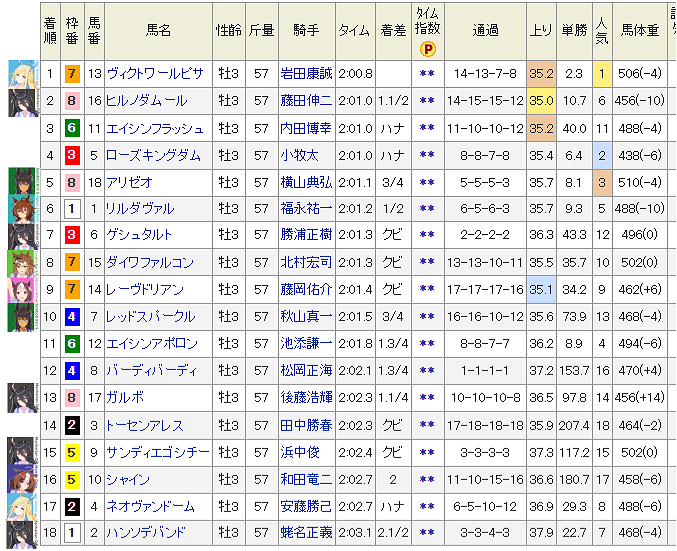Screen dimensions: 677x551
Task: Open horse page for ダイワファルコン
Action: (150, 263)
